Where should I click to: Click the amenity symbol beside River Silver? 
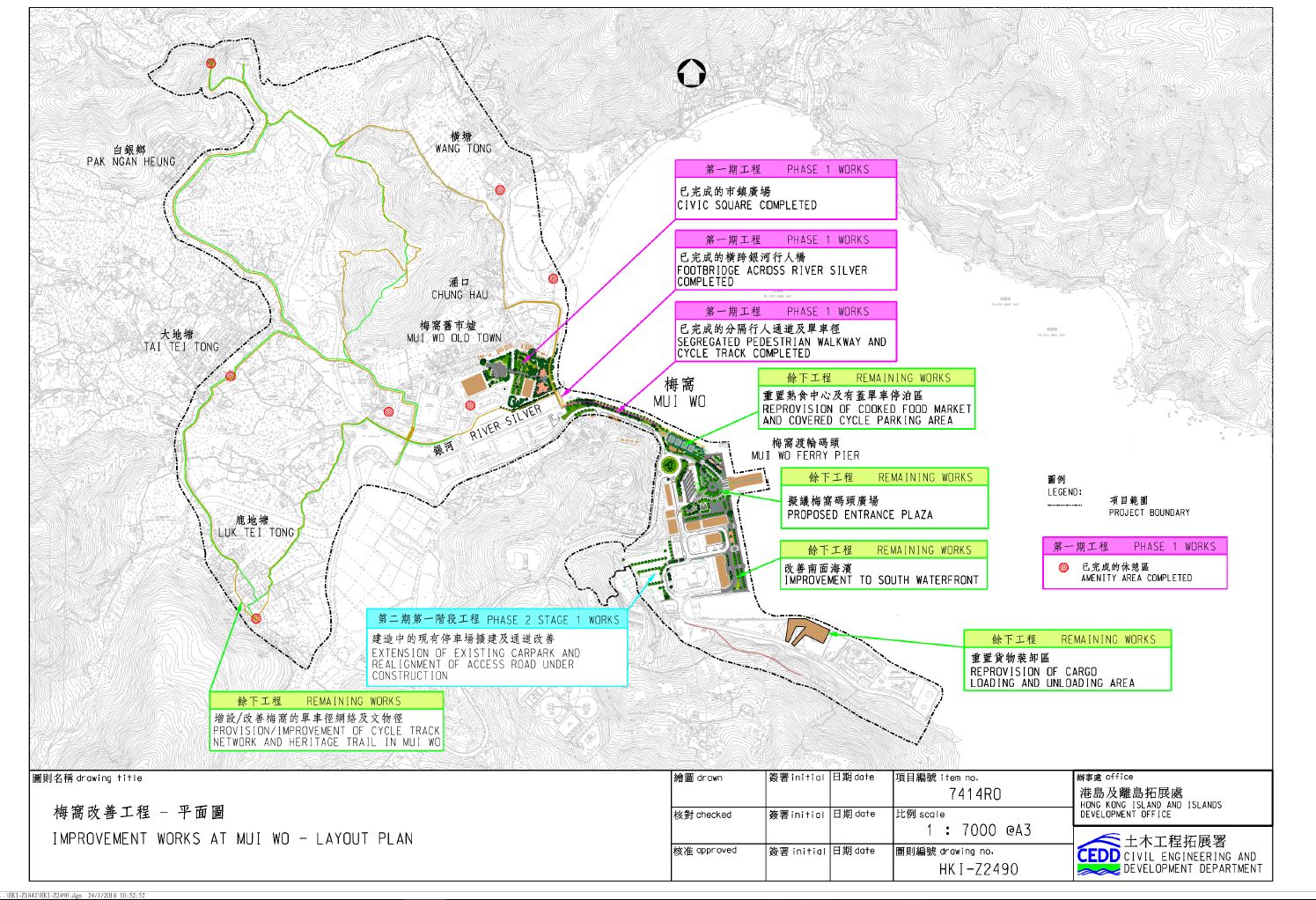click(469, 404)
